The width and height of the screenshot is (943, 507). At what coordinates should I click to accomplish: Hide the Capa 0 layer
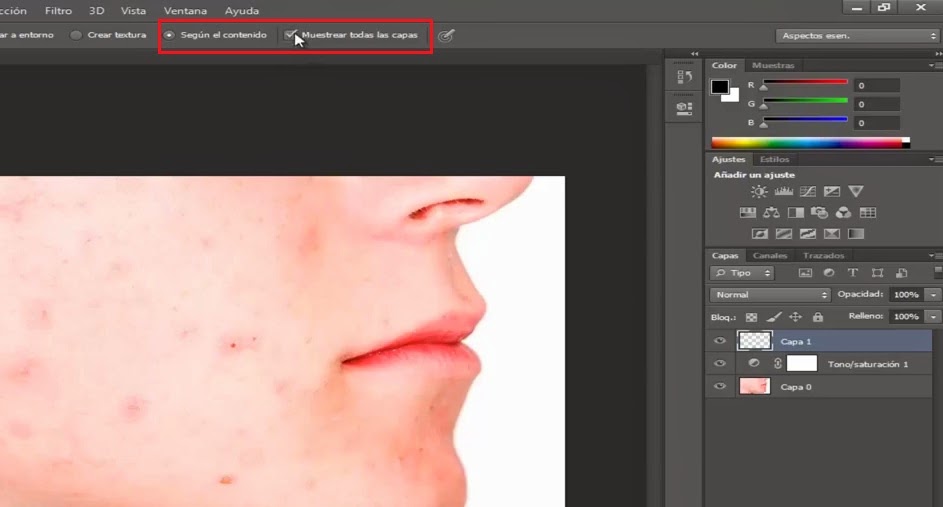coord(720,387)
